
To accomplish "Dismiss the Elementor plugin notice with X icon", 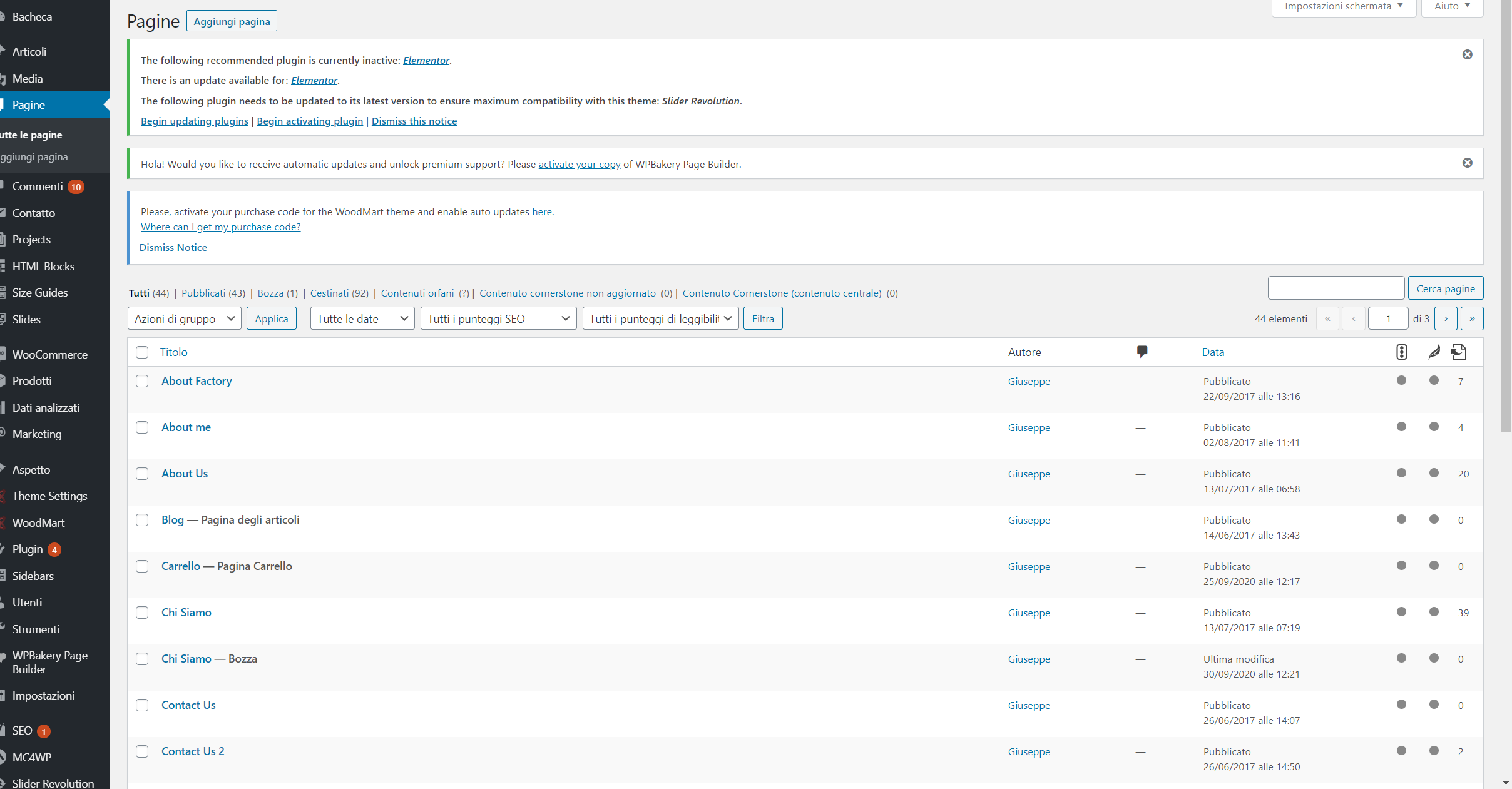I will 1467,54.
